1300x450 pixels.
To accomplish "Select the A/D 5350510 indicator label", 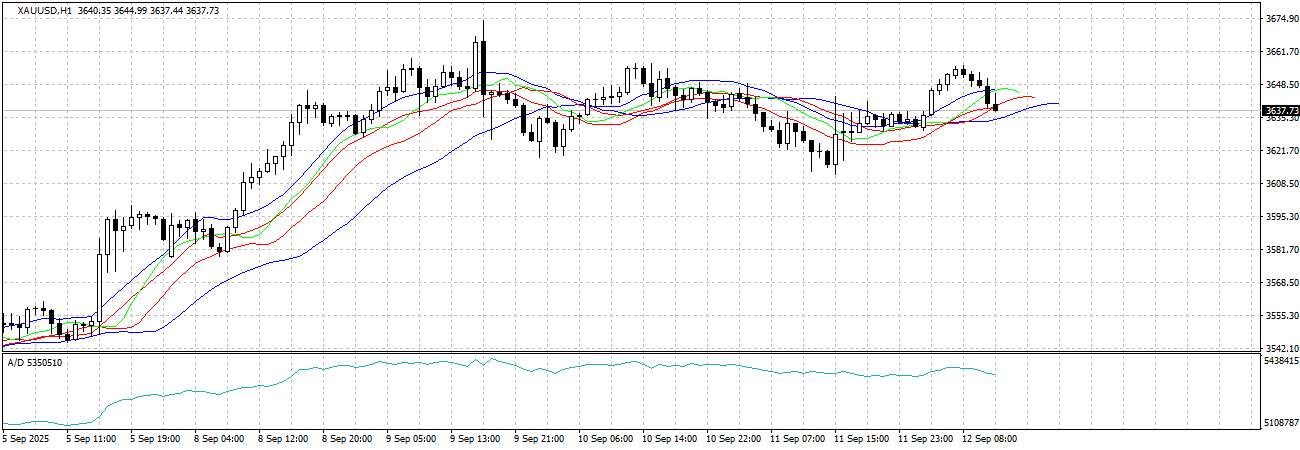I will (x=35, y=361).
